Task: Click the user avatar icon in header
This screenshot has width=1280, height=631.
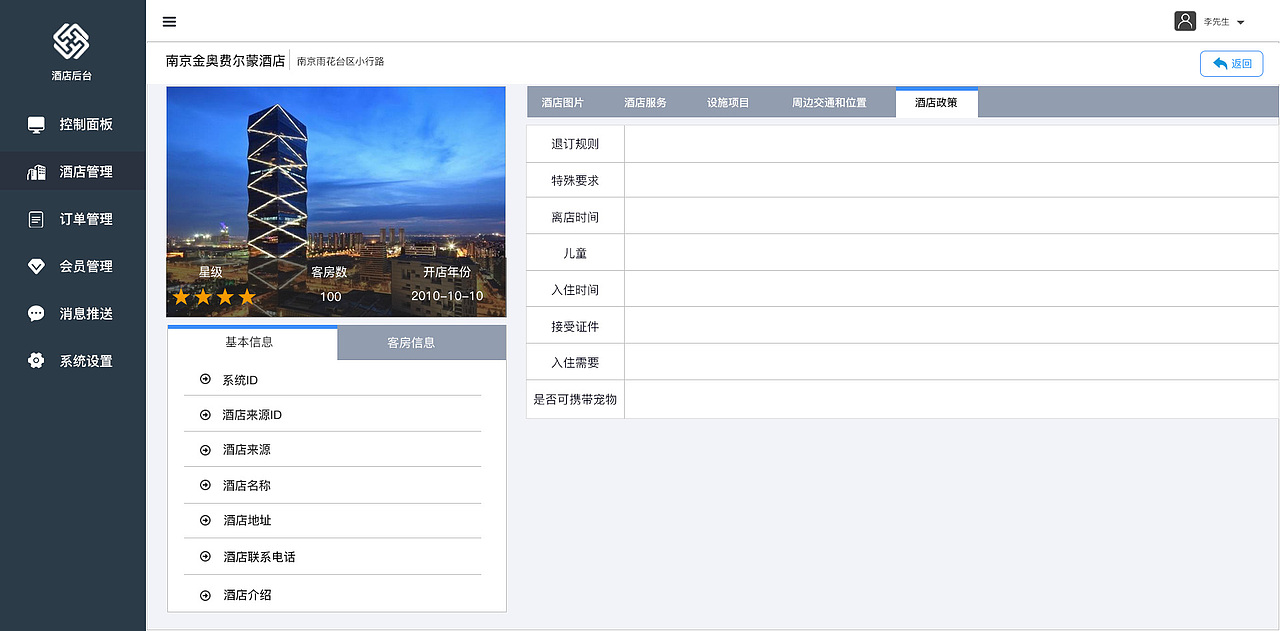Action: [x=1185, y=20]
